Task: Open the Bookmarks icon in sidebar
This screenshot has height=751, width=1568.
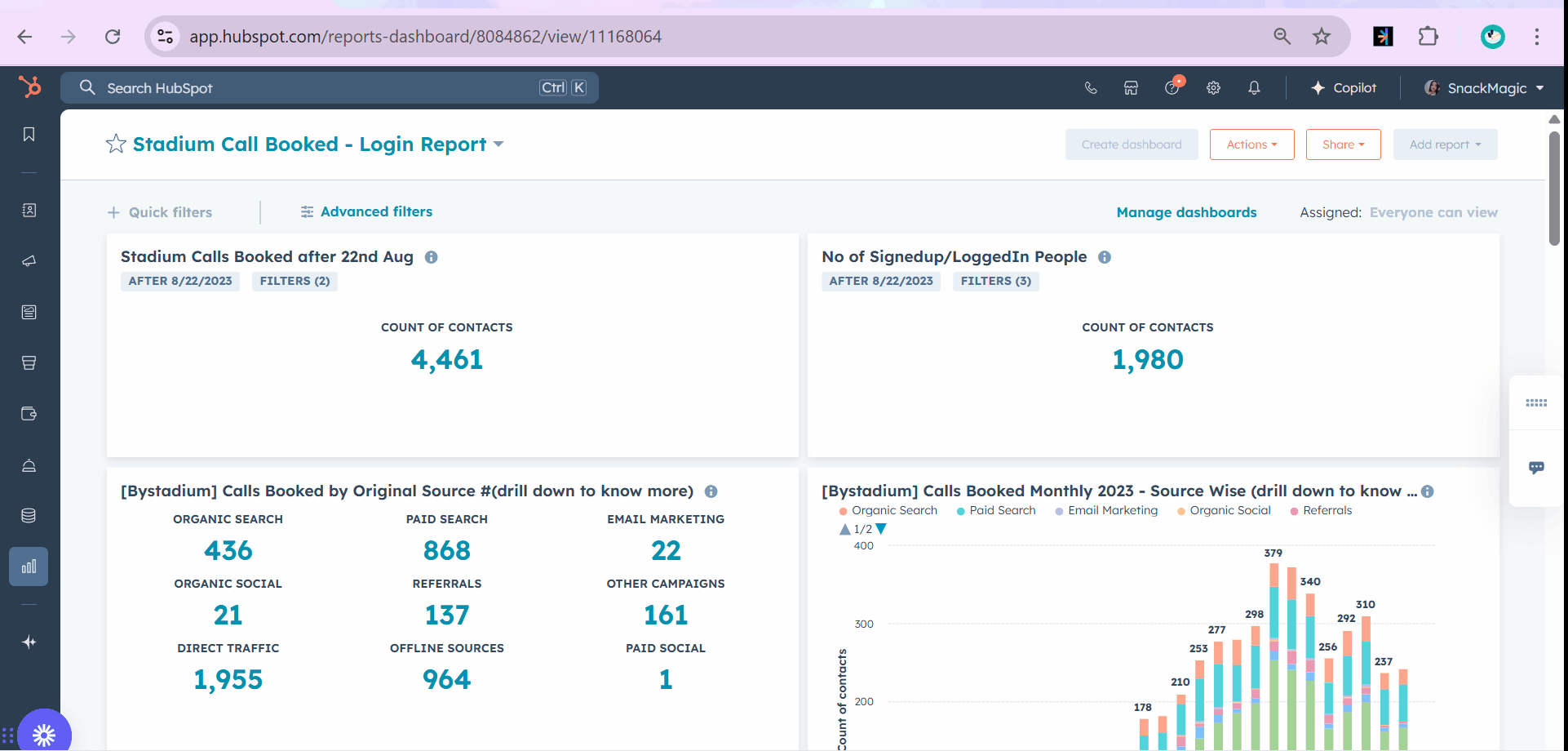Action: 29,134
